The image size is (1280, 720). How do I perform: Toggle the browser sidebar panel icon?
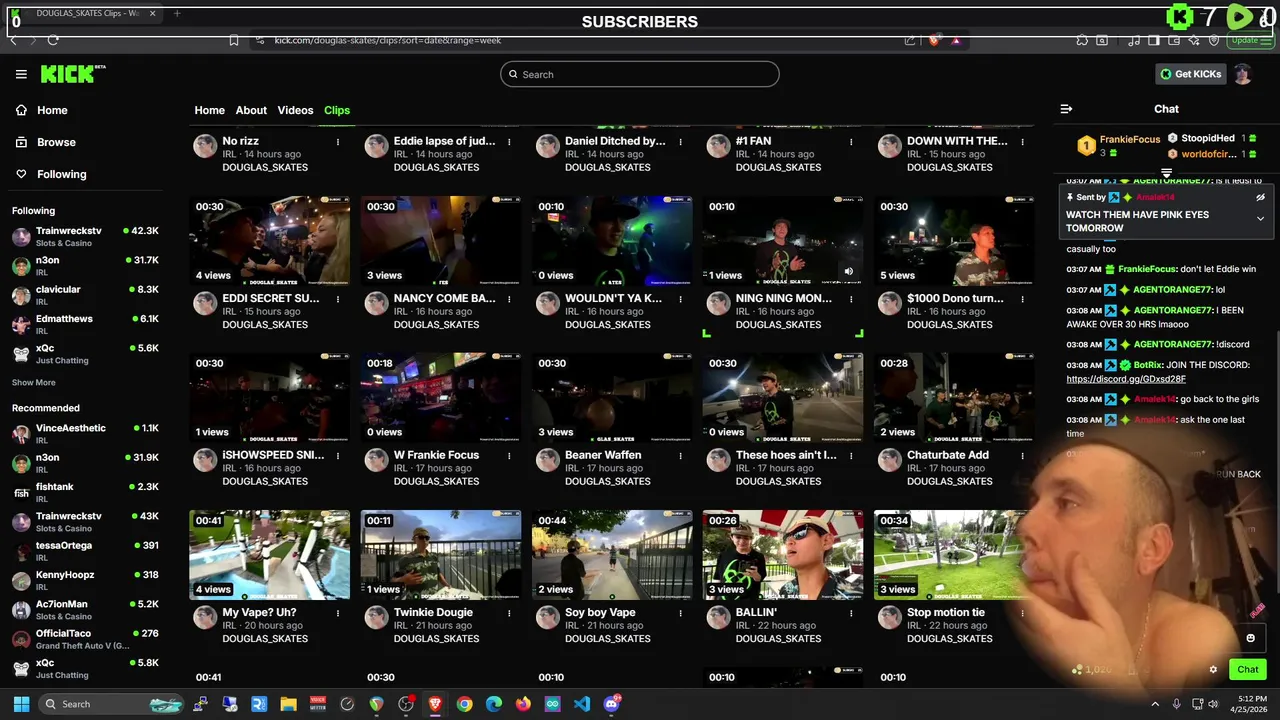pos(1154,40)
